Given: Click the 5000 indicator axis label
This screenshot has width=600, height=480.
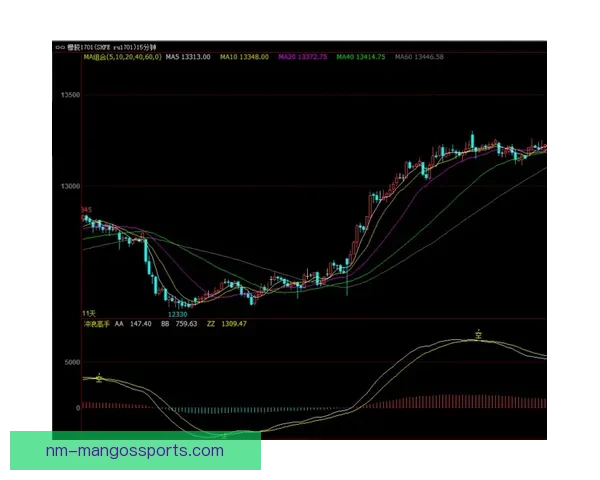Looking at the screenshot, I should coord(68,362).
